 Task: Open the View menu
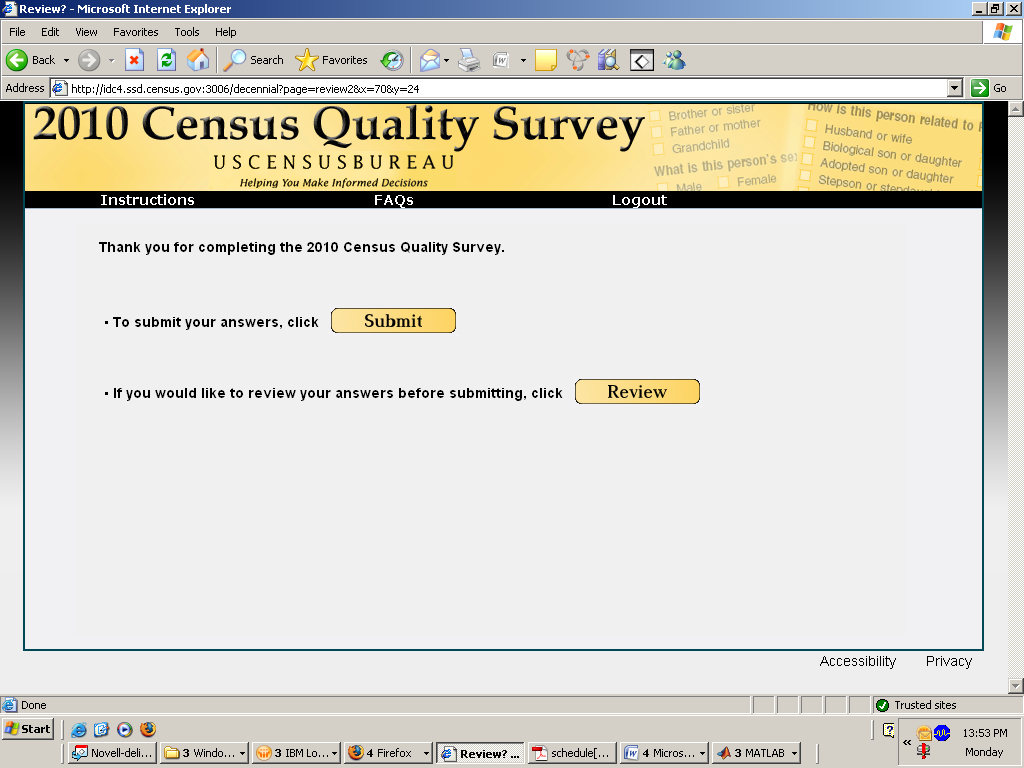click(x=86, y=32)
